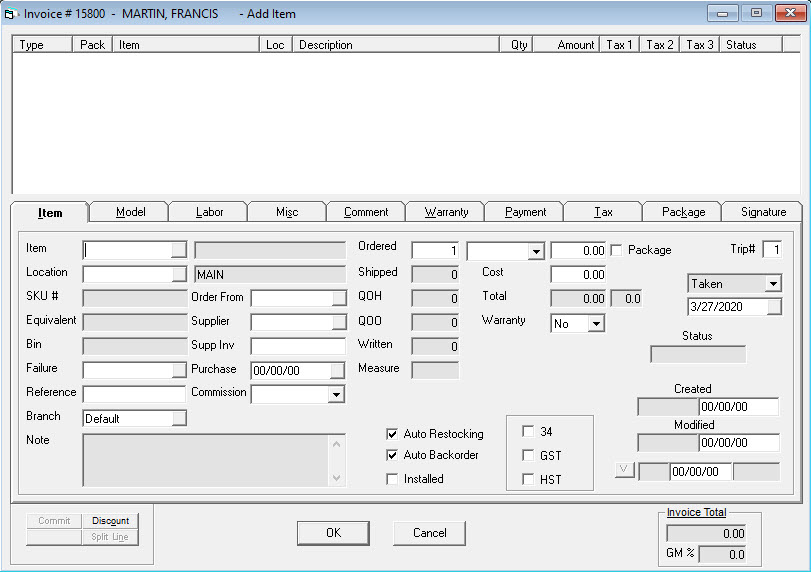Image resolution: width=811 pixels, height=572 pixels.
Task: Click the Type column header
Action: click(42, 45)
